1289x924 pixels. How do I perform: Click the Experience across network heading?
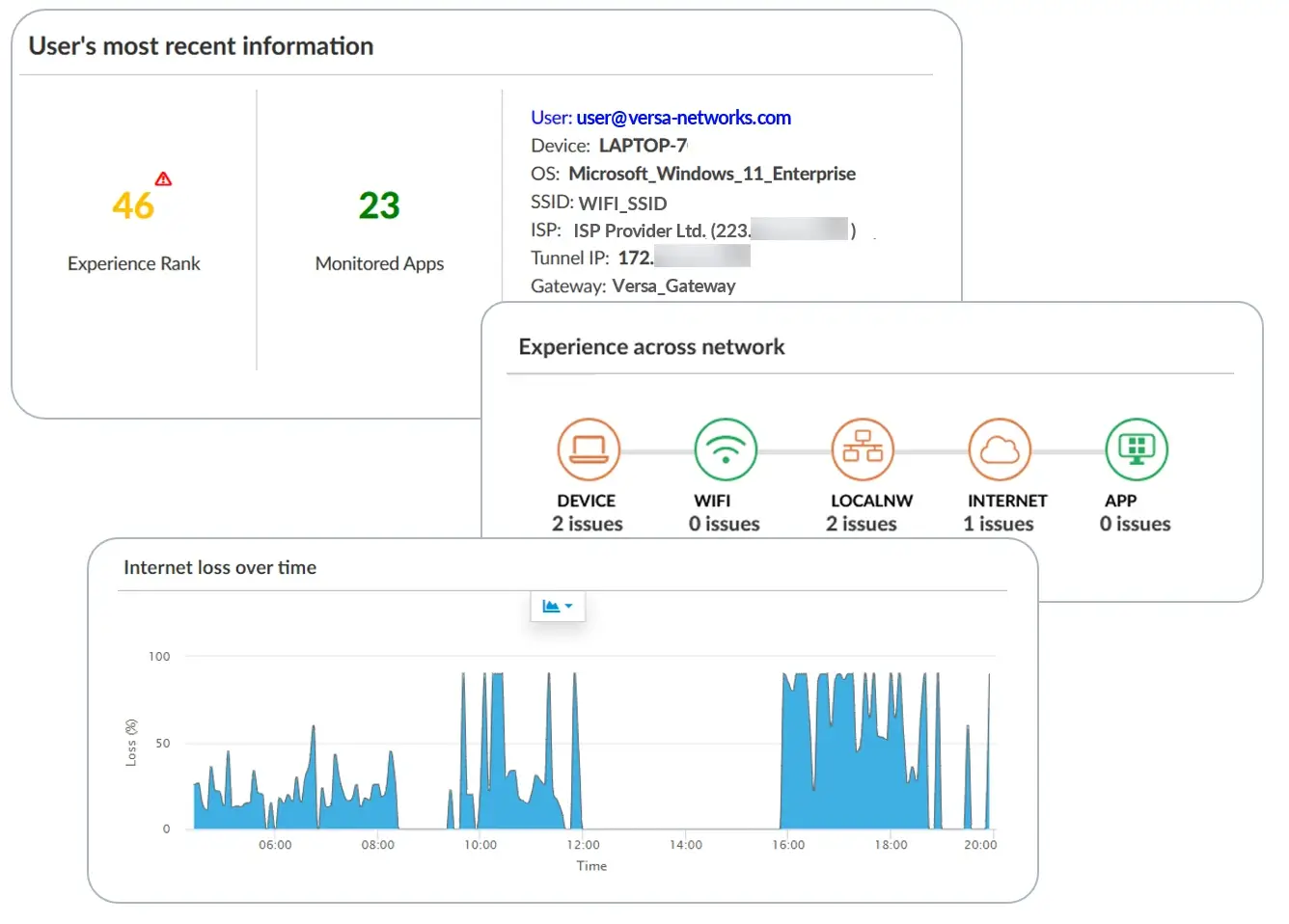coord(651,347)
